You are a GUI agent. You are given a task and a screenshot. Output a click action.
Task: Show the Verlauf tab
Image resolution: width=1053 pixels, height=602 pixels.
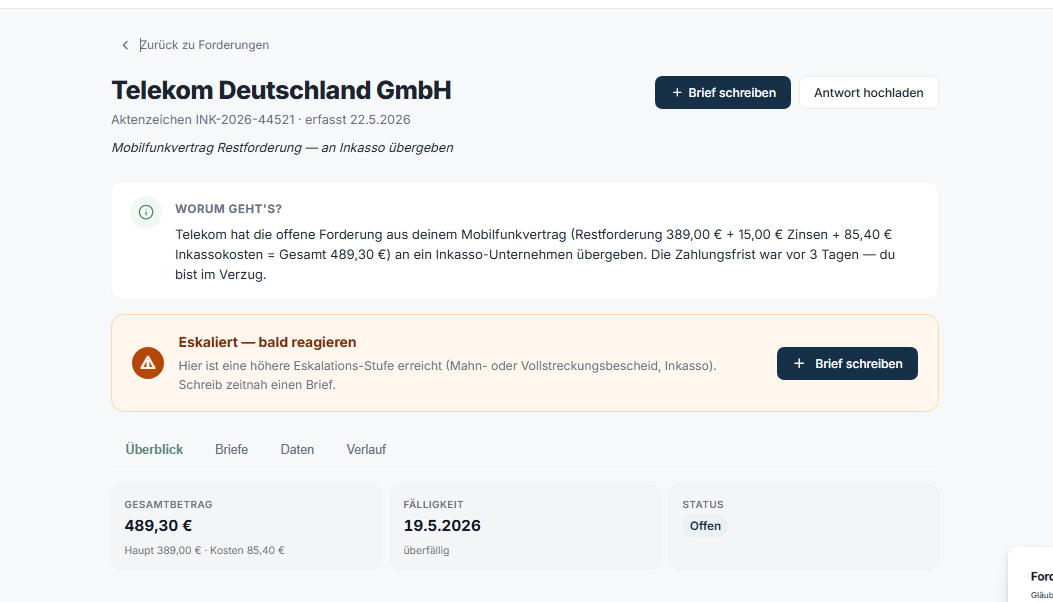point(366,449)
